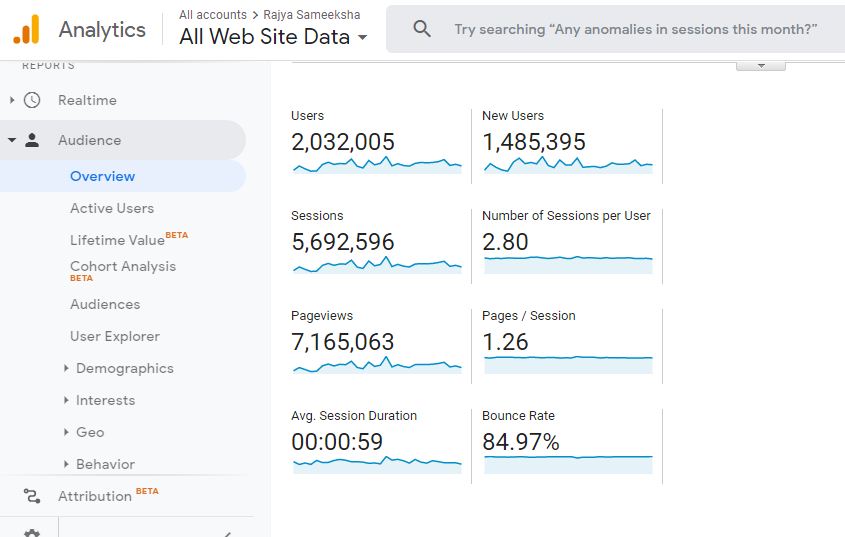This screenshot has height=537, width=845.
Task: Click the All accounts breadcrumb link
Action: click(213, 15)
